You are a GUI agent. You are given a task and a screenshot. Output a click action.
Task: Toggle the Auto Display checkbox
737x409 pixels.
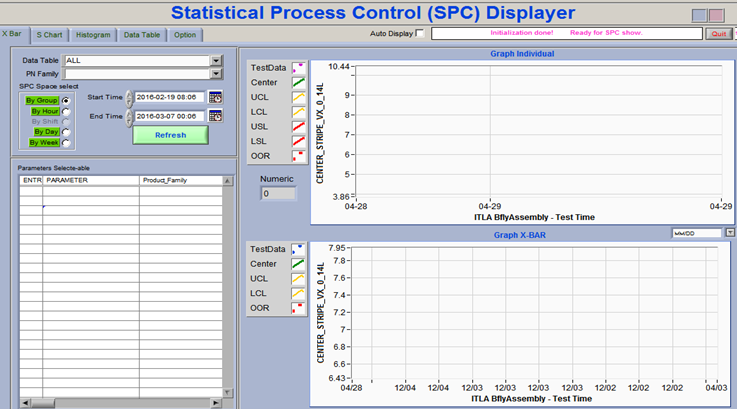coord(420,33)
